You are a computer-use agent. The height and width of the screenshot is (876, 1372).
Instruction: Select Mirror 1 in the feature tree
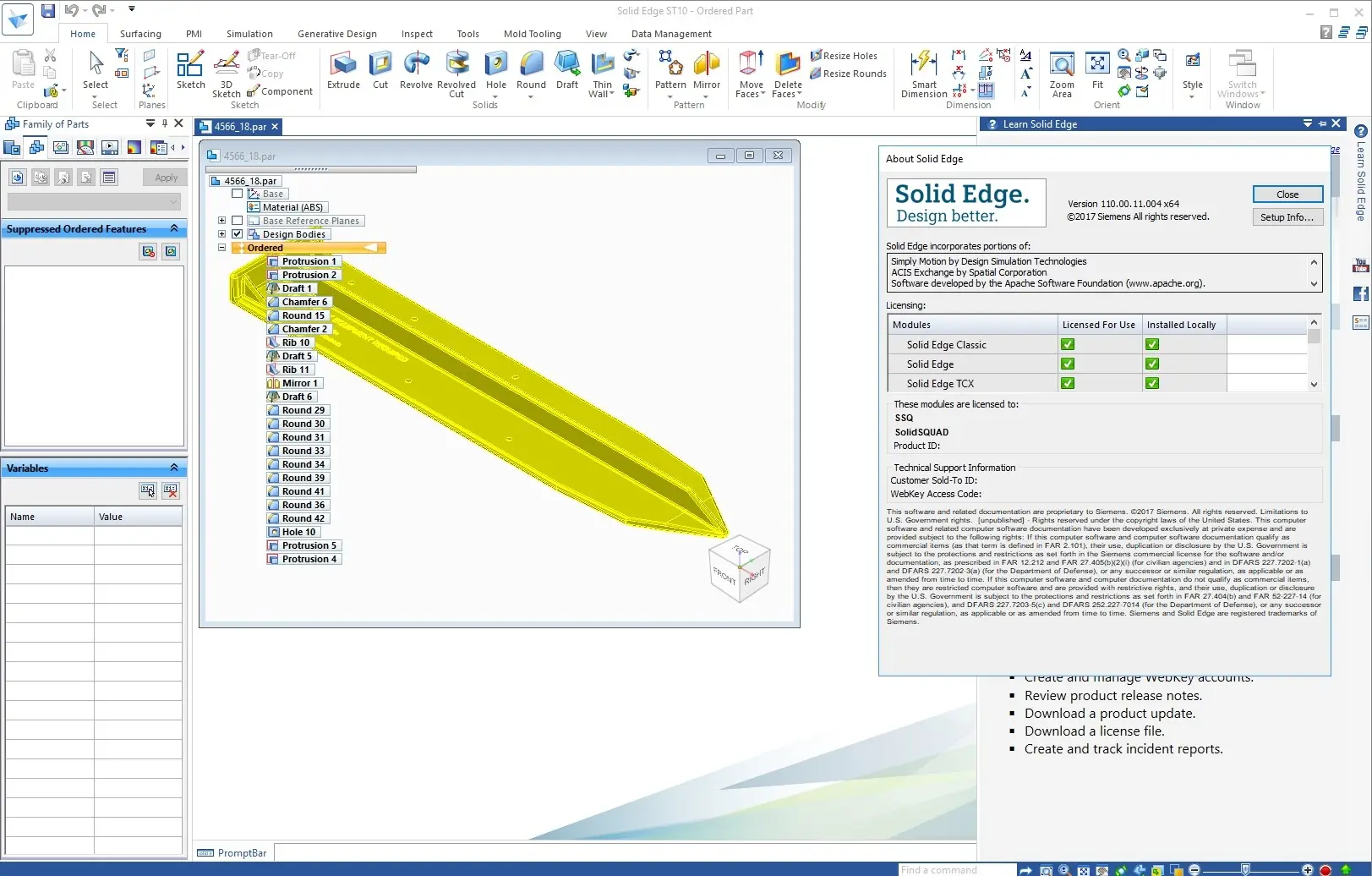(x=294, y=383)
